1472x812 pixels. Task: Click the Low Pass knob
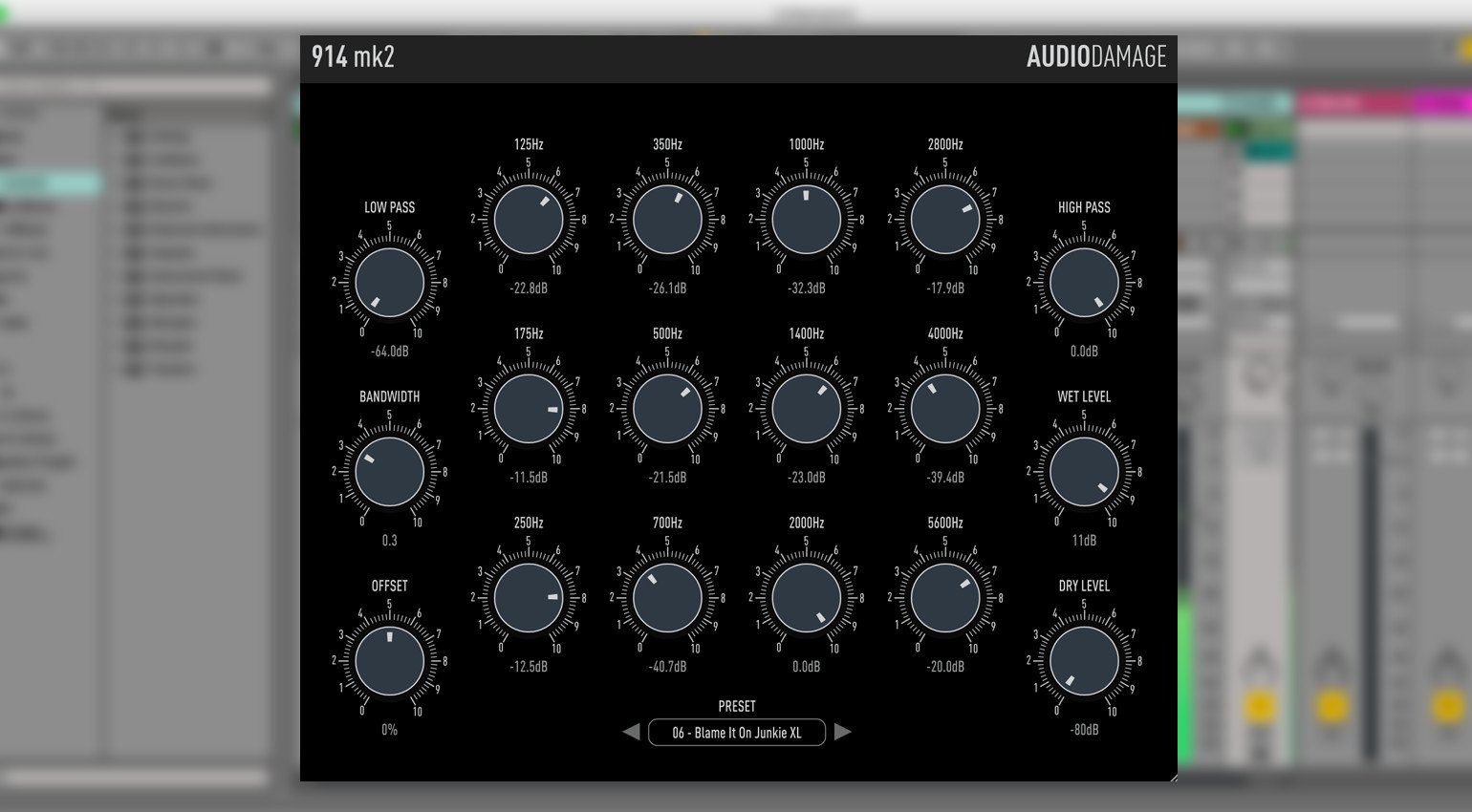click(x=389, y=283)
